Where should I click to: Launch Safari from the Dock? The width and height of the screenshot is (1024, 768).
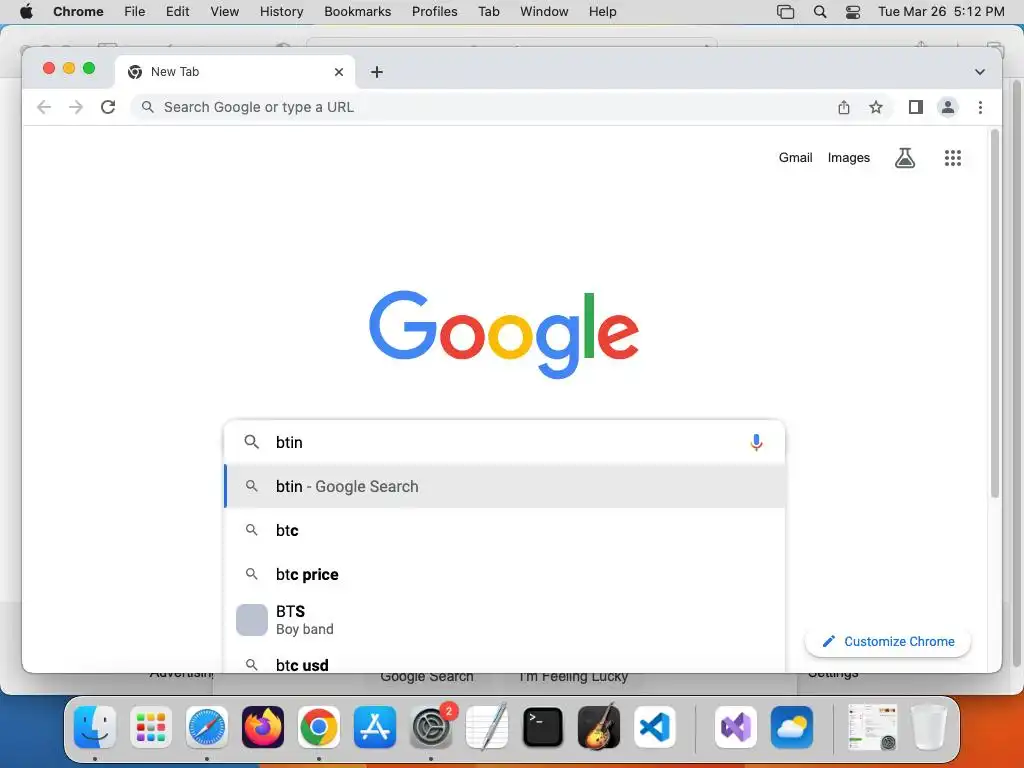[x=207, y=727]
